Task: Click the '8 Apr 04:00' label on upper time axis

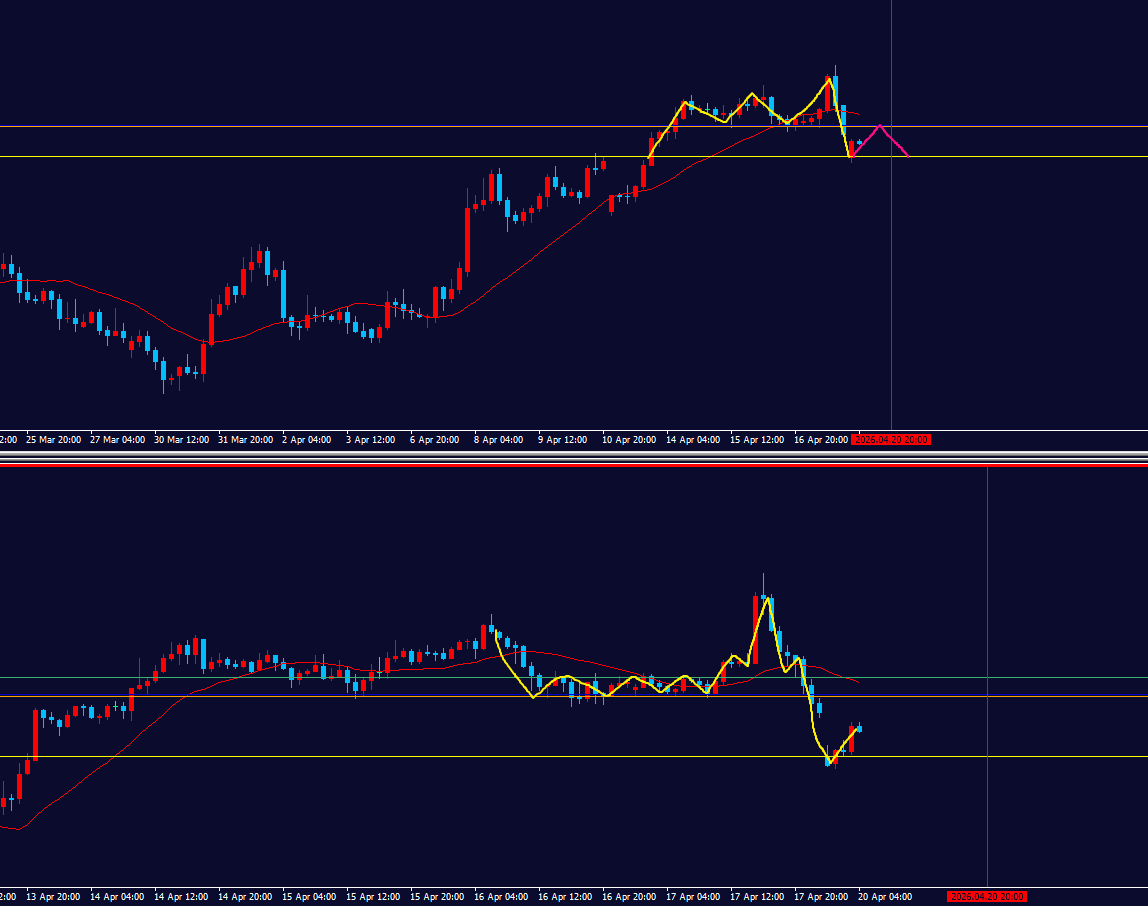Action: (498, 440)
